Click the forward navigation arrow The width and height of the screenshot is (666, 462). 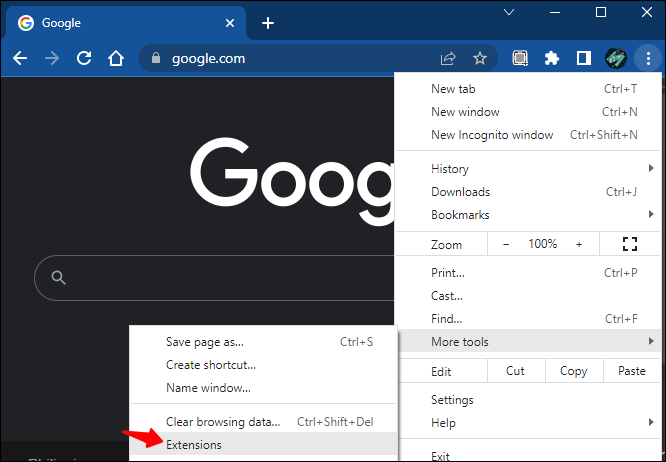[x=52, y=58]
